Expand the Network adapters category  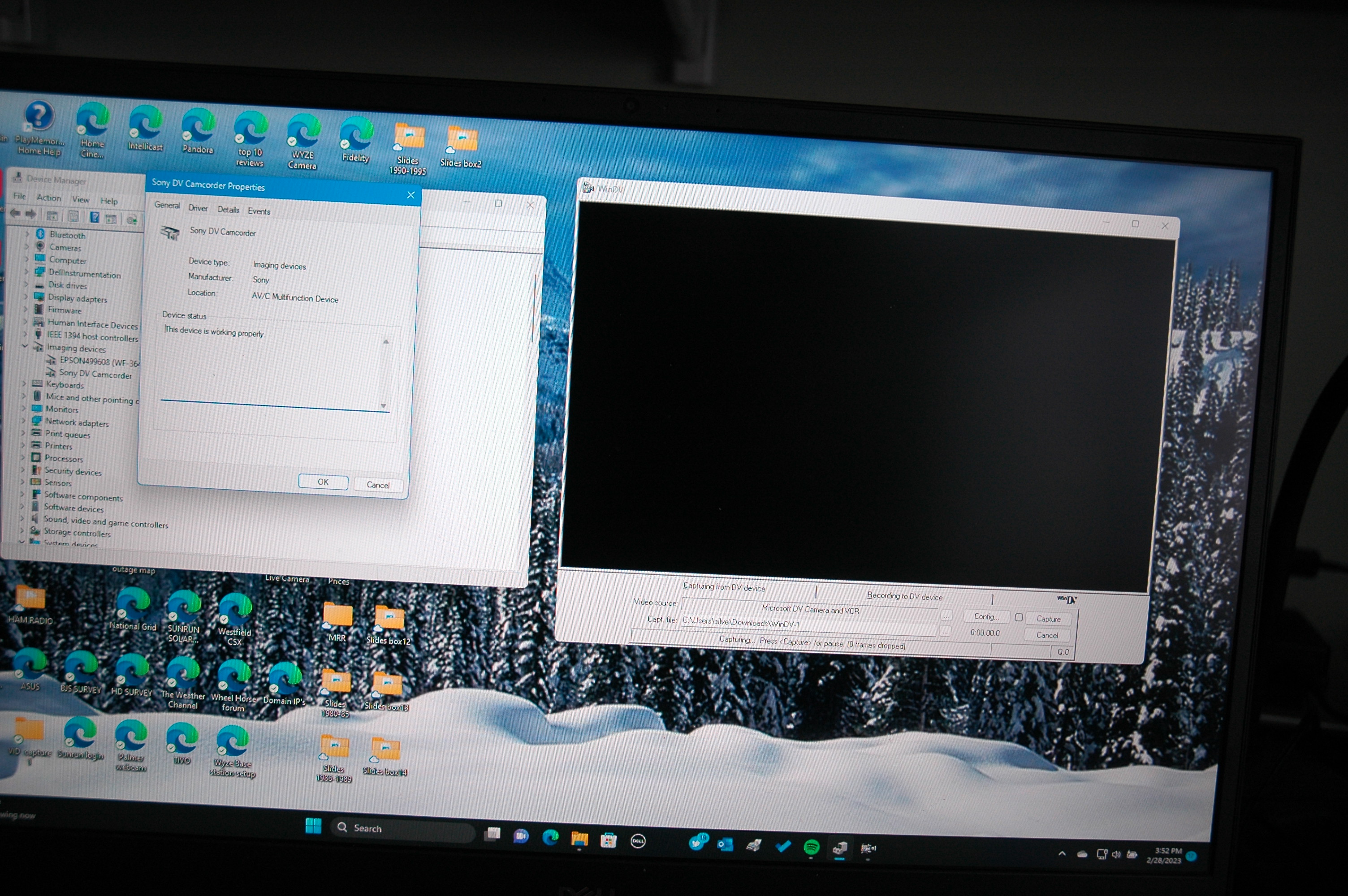[23, 421]
